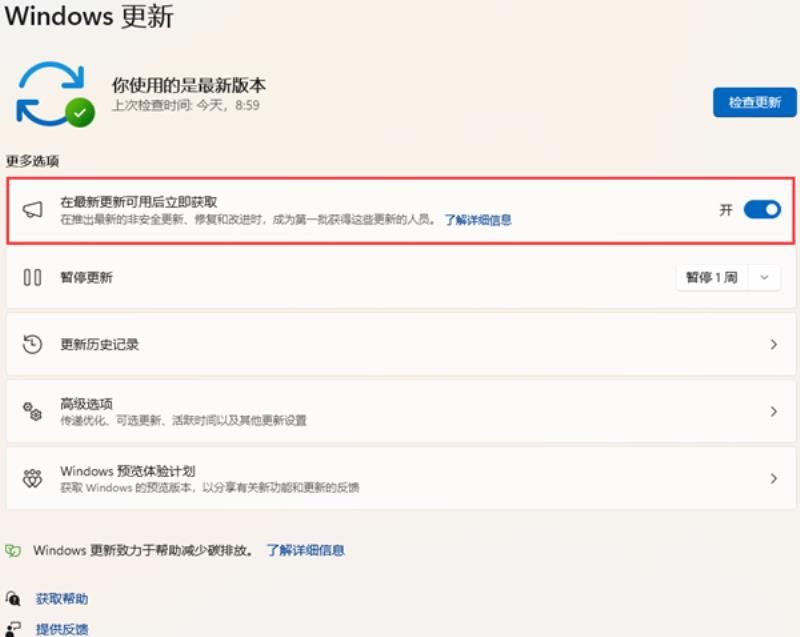Click the 检查更新 button
The image size is (800, 637).
click(x=755, y=103)
